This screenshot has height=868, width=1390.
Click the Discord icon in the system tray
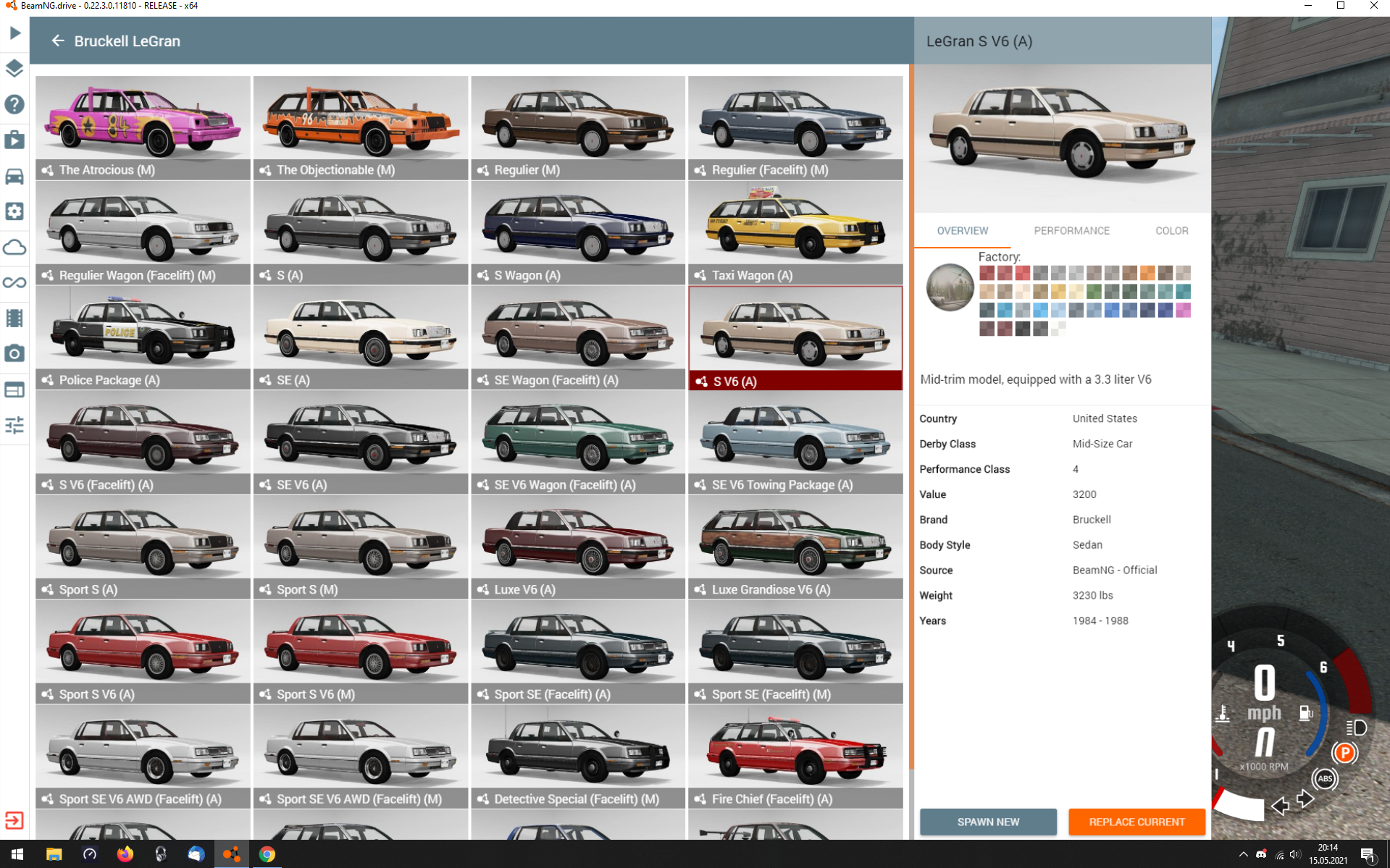point(1261,855)
